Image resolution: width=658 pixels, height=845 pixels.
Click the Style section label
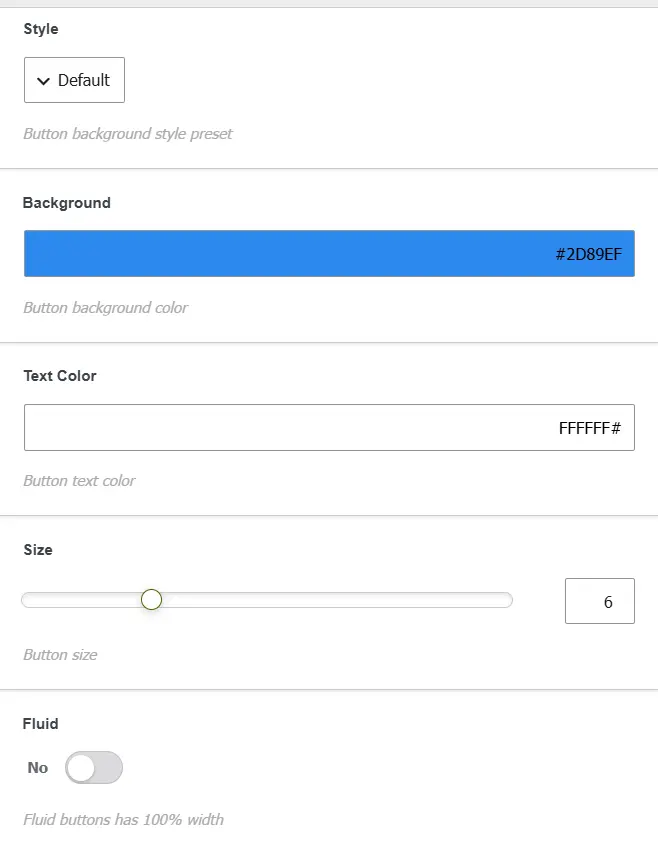41,29
